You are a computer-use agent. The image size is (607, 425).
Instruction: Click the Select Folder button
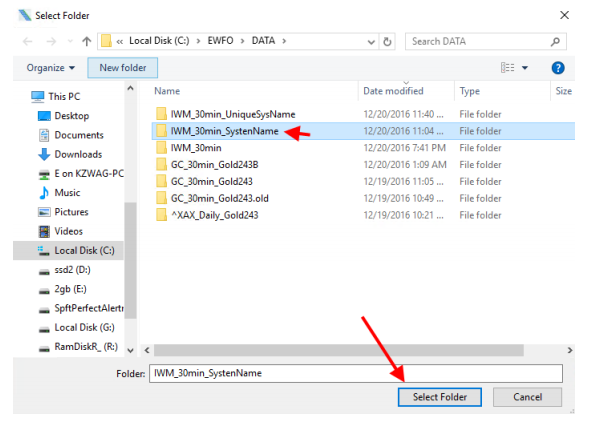439,397
